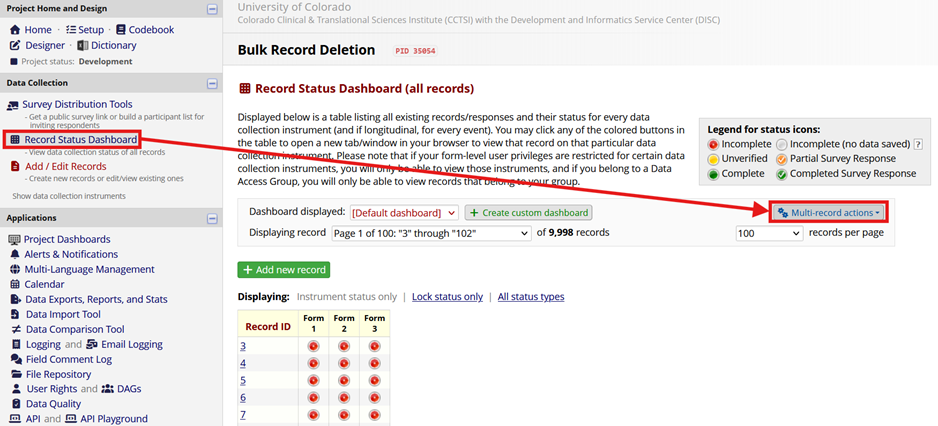Click Create custom dashboard button
938x426 pixels.
(528, 212)
